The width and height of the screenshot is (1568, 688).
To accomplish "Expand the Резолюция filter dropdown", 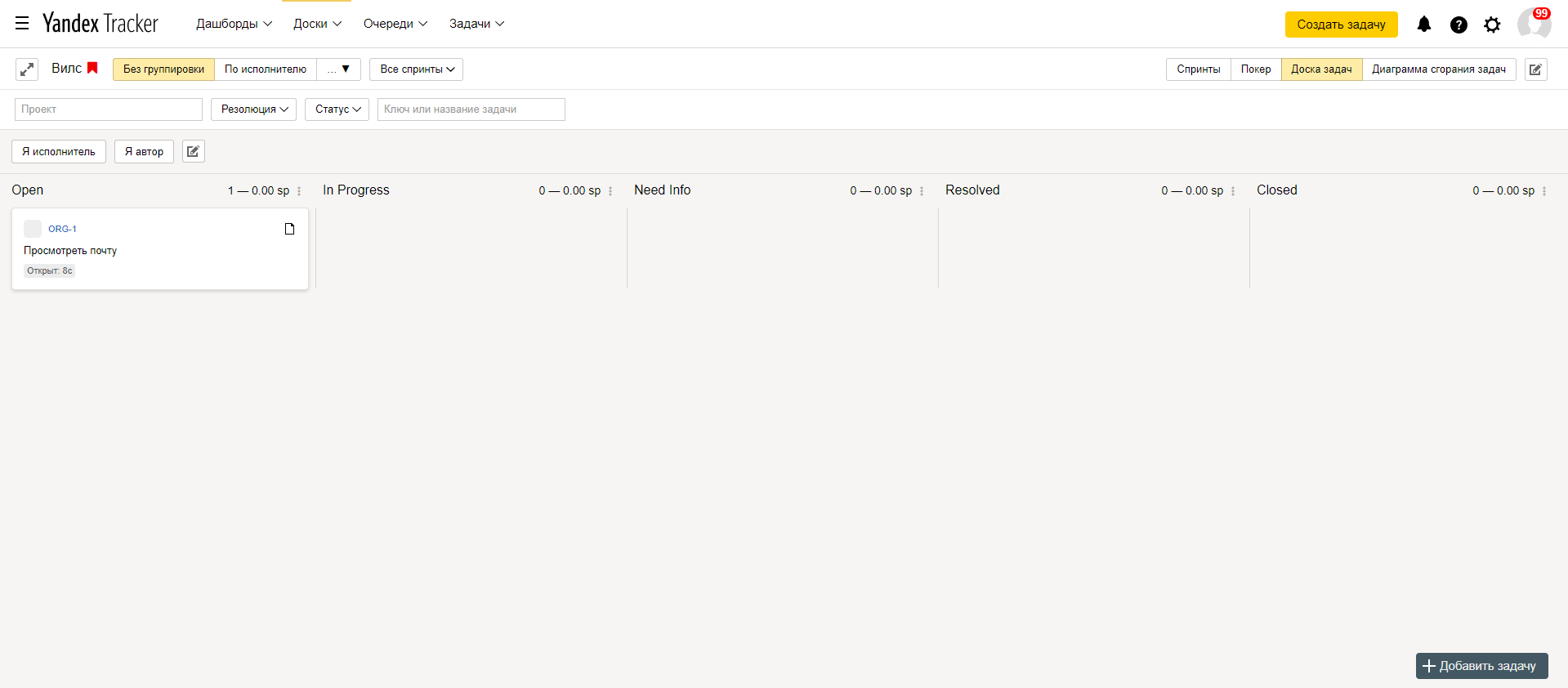I will 253,109.
